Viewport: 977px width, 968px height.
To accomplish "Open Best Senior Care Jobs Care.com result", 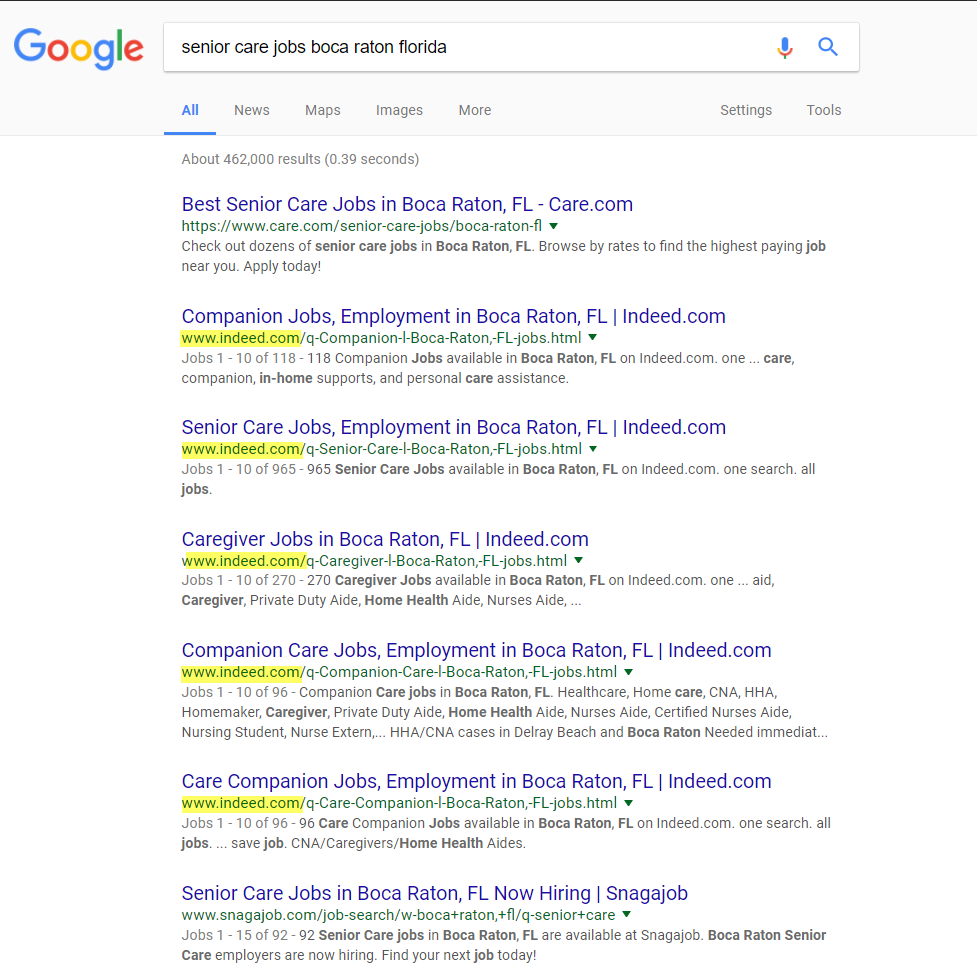I will point(407,204).
